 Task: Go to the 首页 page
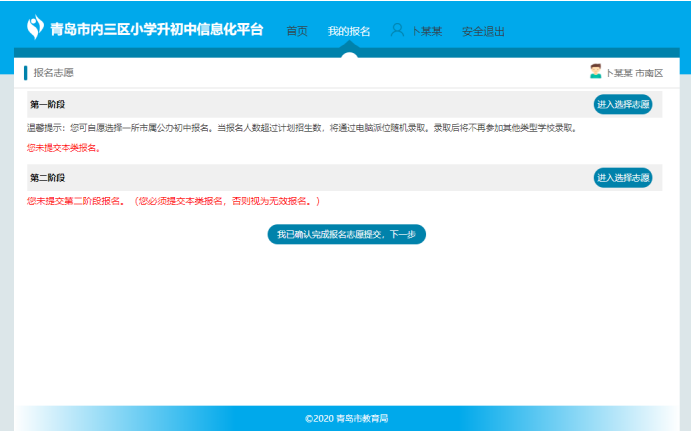[297, 31]
